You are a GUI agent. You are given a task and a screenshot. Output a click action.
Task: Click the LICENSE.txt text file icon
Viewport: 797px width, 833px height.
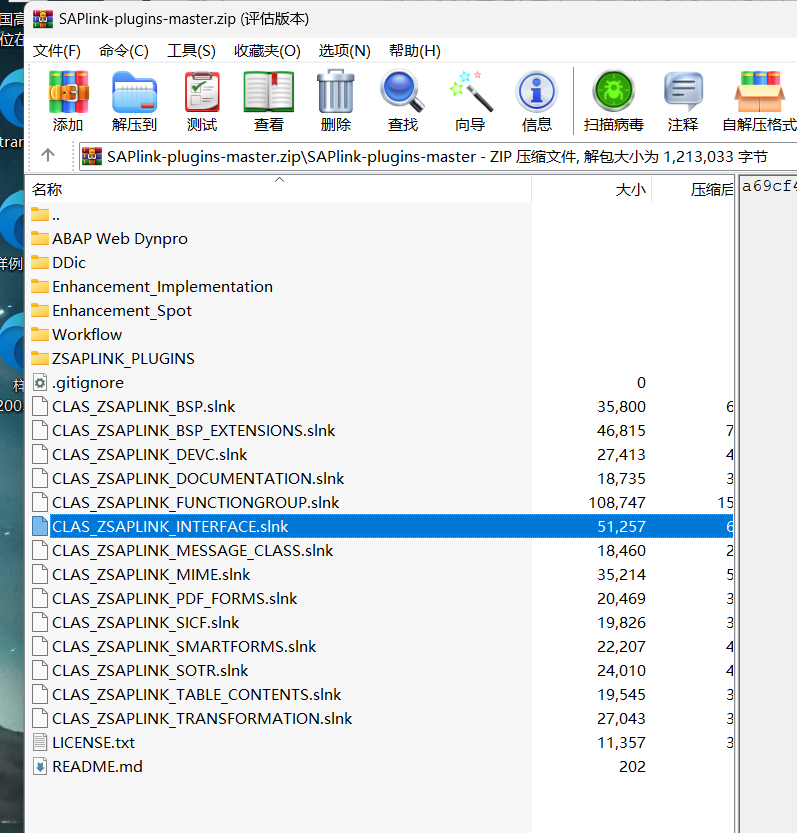[40, 742]
